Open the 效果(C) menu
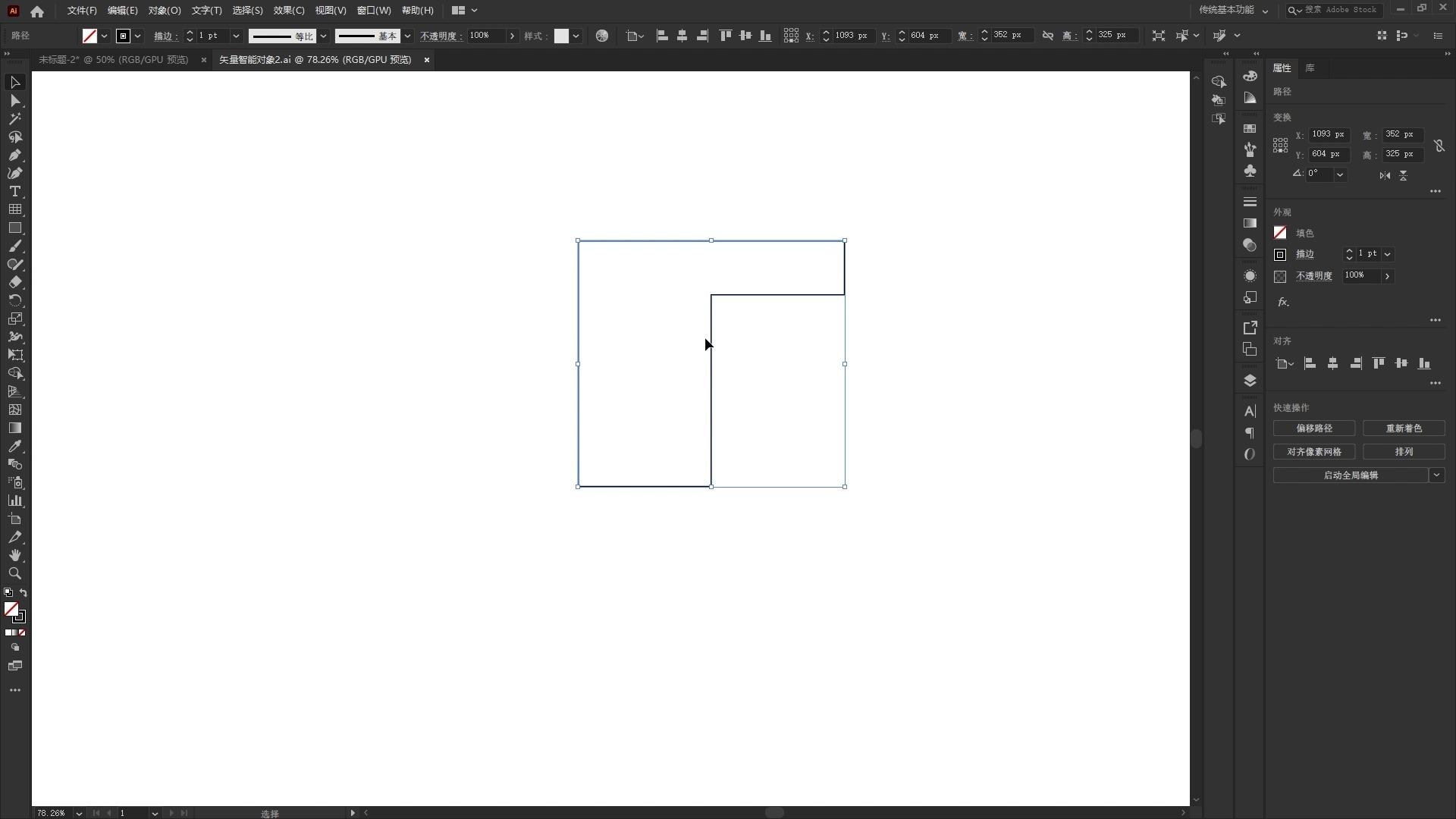 [288, 11]
